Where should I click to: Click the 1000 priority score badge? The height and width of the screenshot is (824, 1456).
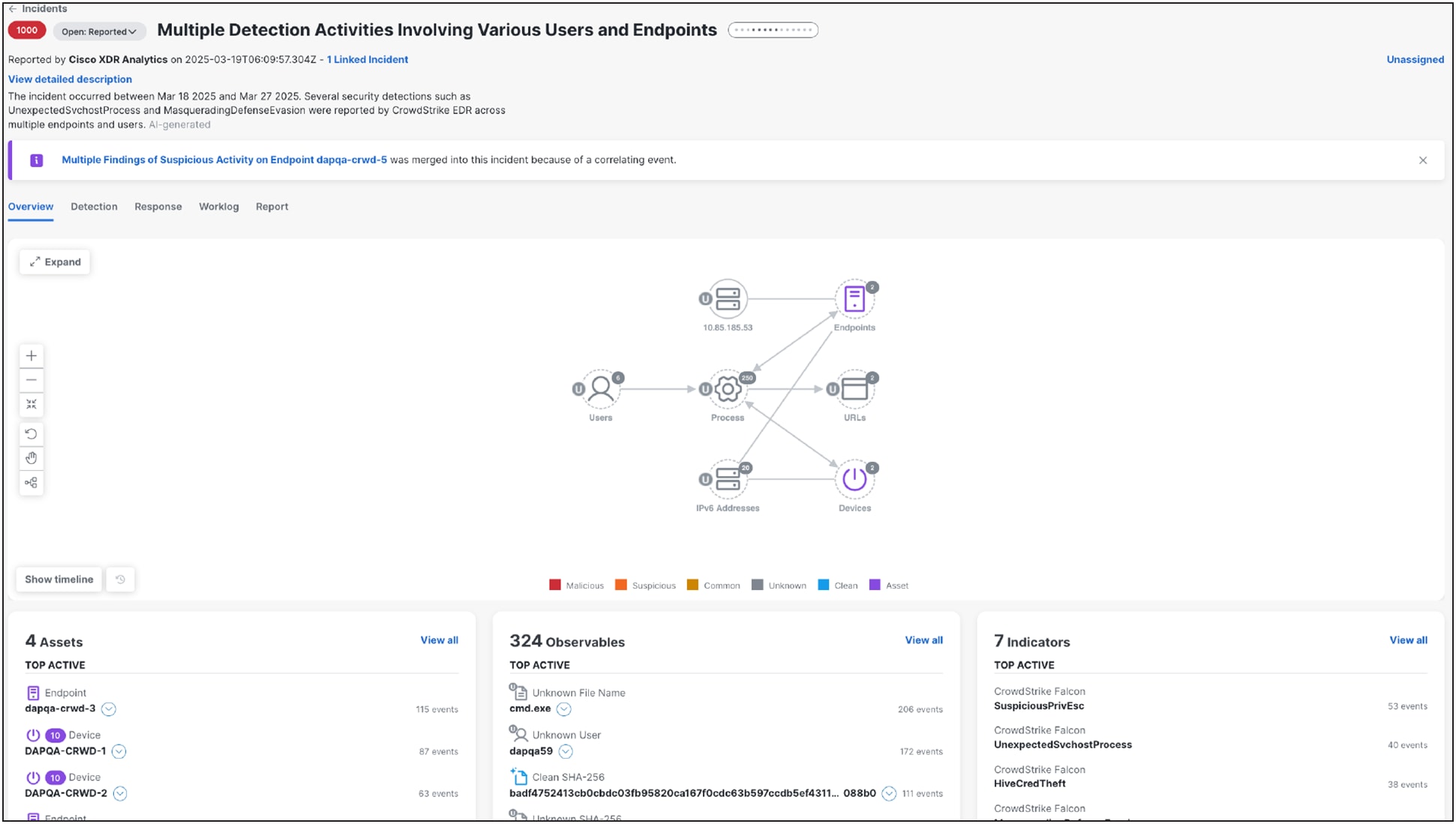pos(27,31)
